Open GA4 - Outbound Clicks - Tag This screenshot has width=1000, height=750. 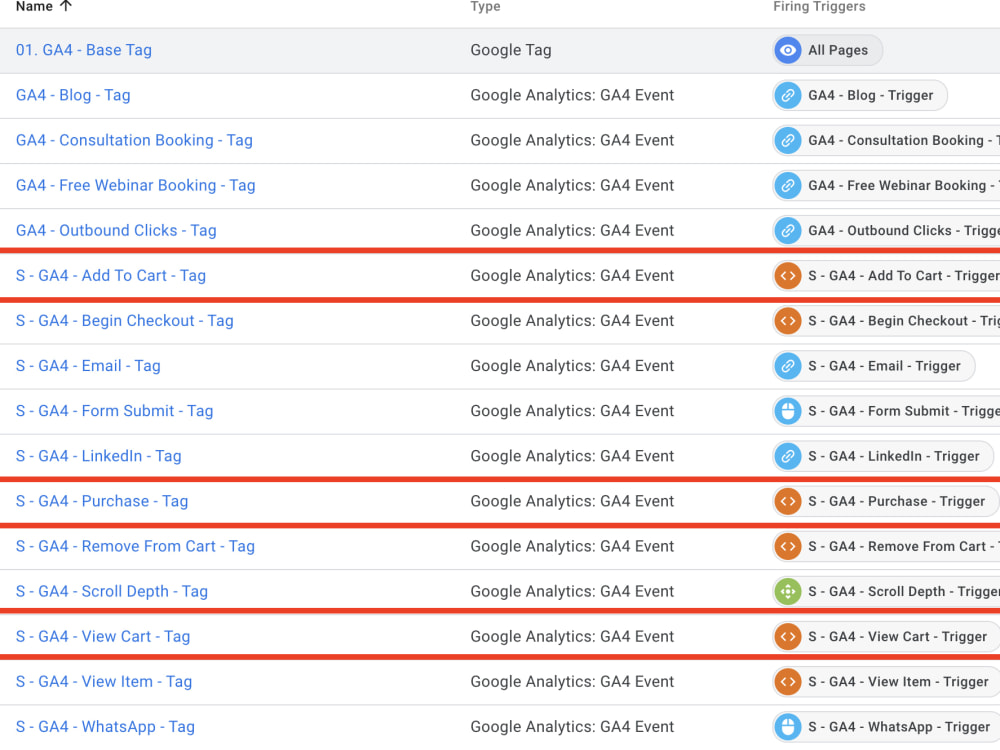116,231
